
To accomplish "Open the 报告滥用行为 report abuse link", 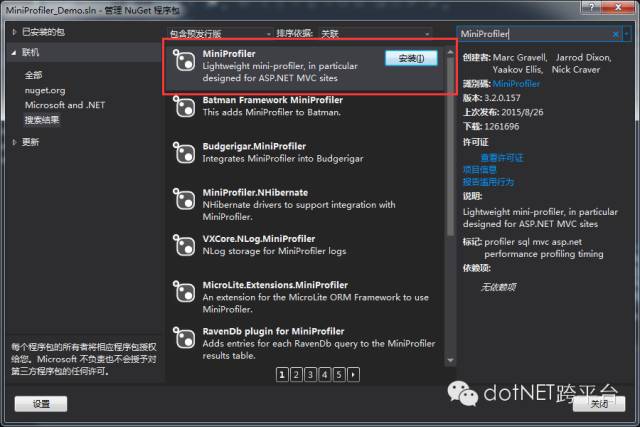I will pyautogui.click(x=488, y=182).
